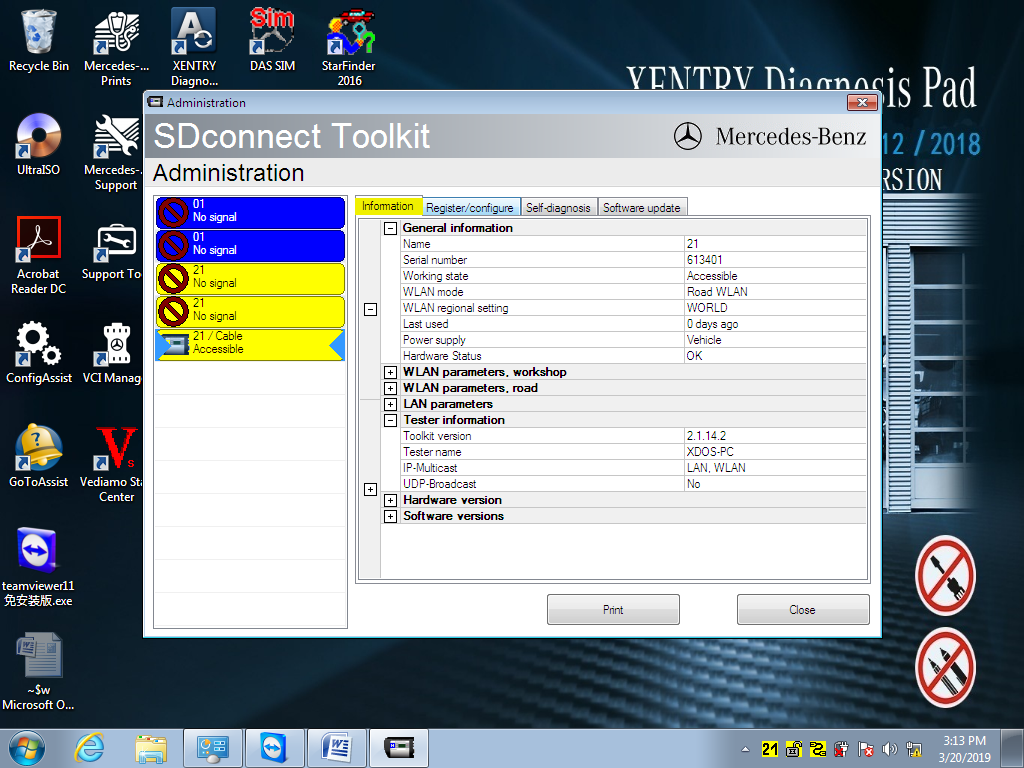Switch to TeamViewer on the taskbar
Viewport: 1024px width, 768px height.
coord(274,748)
